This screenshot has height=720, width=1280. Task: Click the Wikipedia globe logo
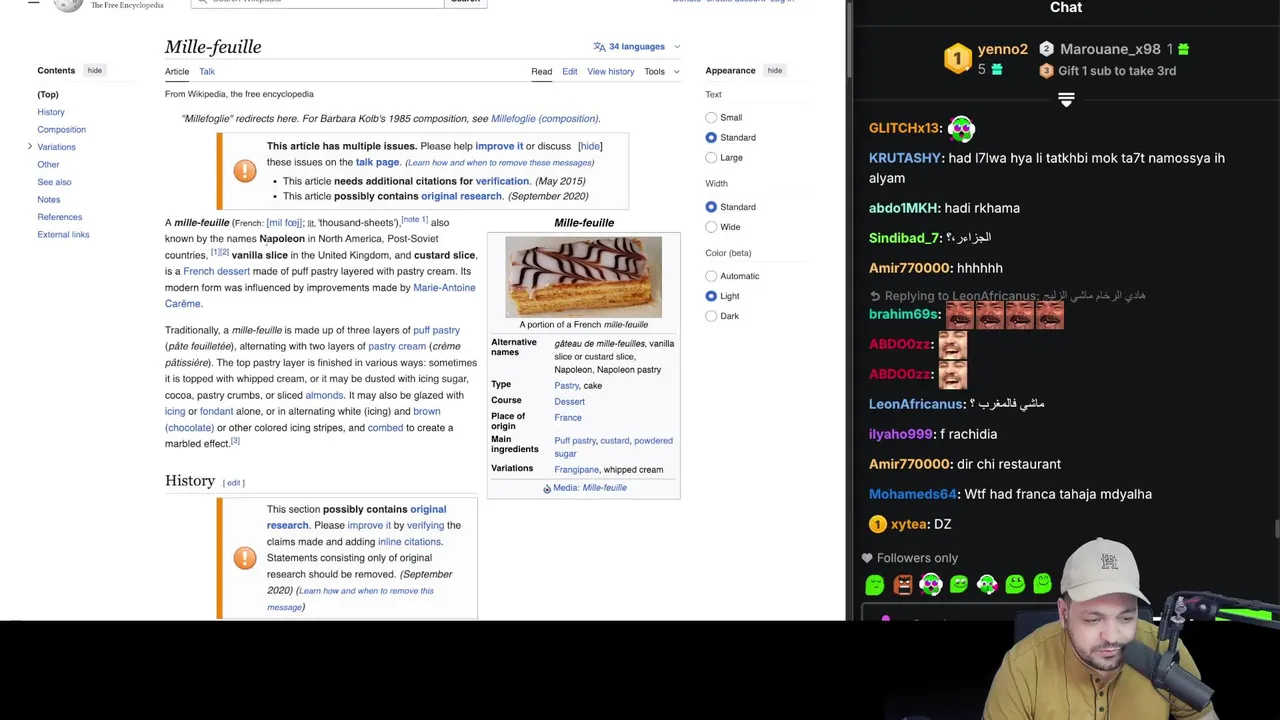[x=68, y=5]
